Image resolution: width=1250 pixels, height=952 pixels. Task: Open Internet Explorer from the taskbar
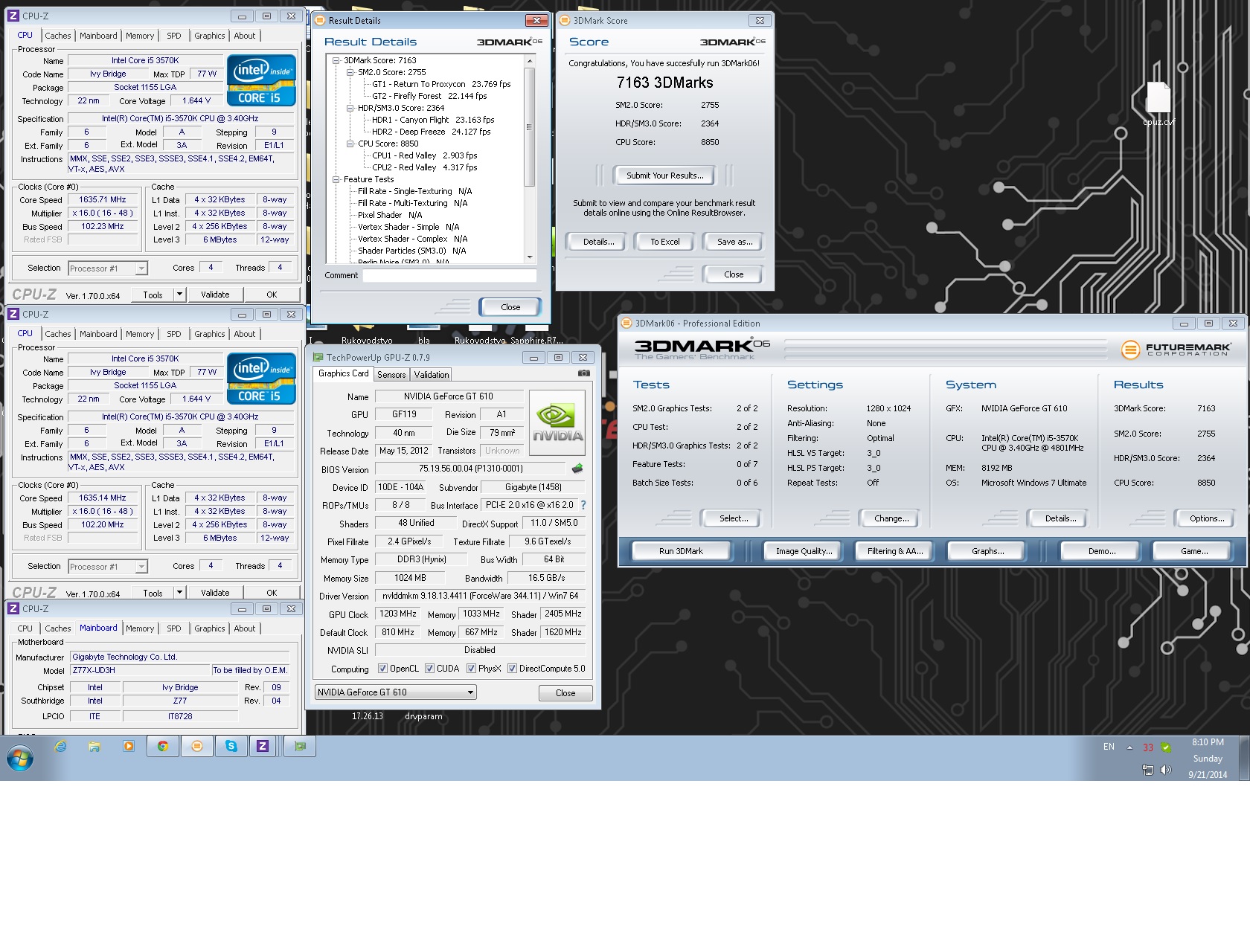(60, 746)
